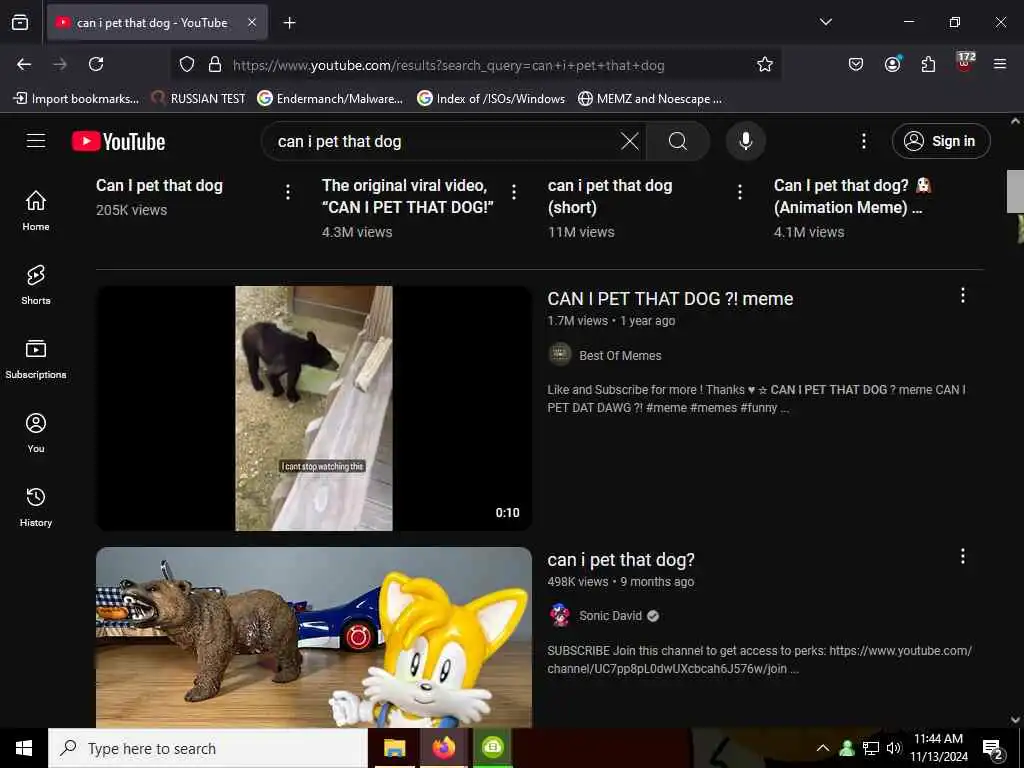Open 'can i pet that dog?' video title

pos(621,560)
